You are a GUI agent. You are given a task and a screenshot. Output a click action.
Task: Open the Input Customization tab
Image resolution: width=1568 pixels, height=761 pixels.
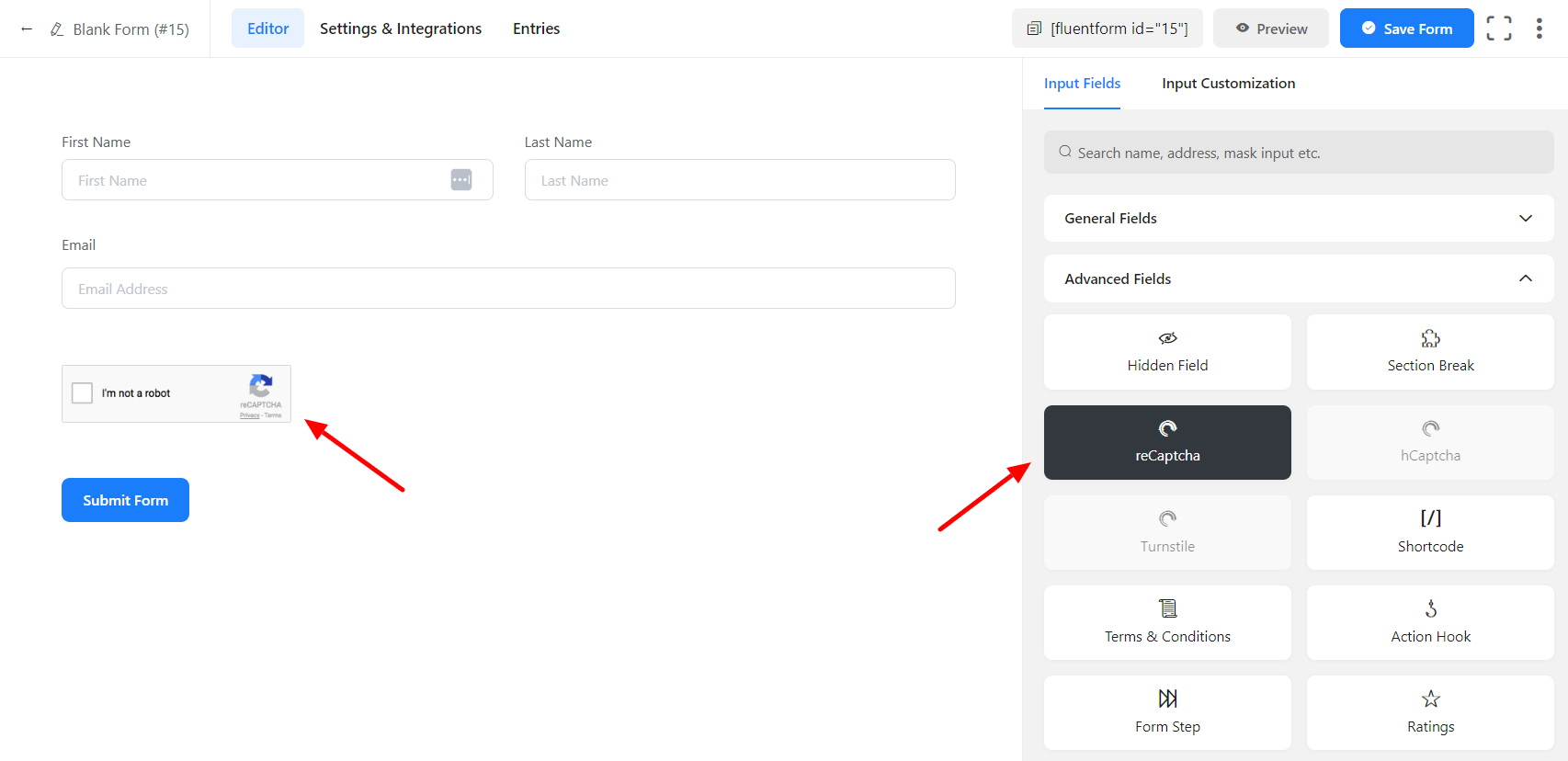coord(1228,84)
